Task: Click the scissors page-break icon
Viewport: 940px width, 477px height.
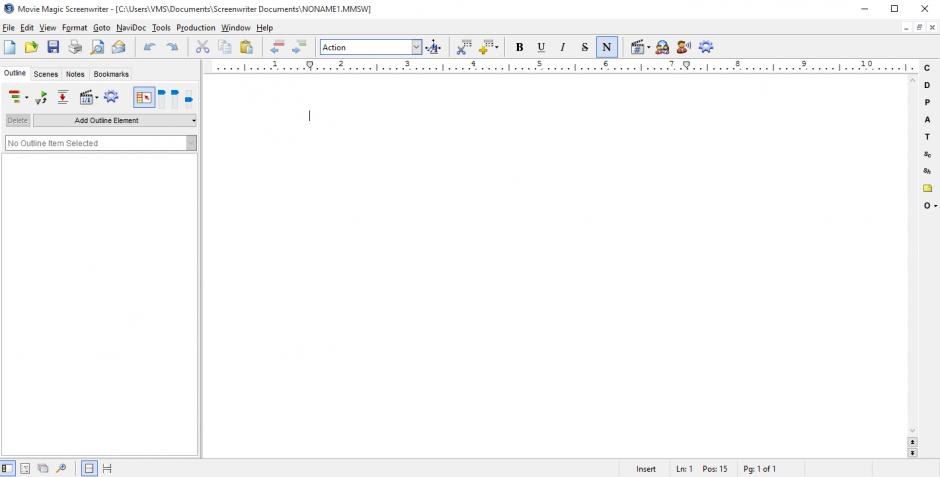Action: pyautogui.click(x=463, y=47)
